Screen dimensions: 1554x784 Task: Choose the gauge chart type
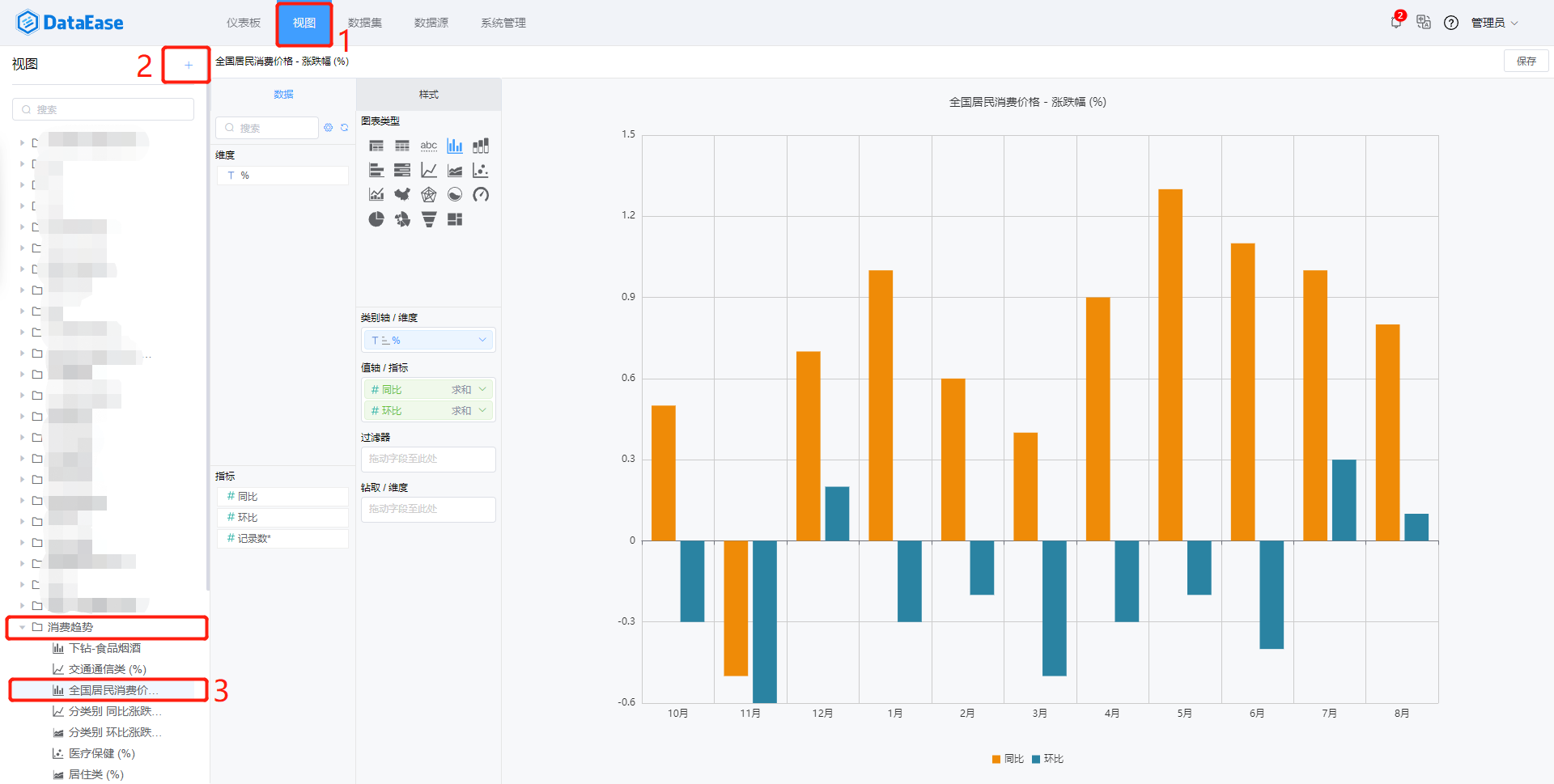click(x=480, y=194)
